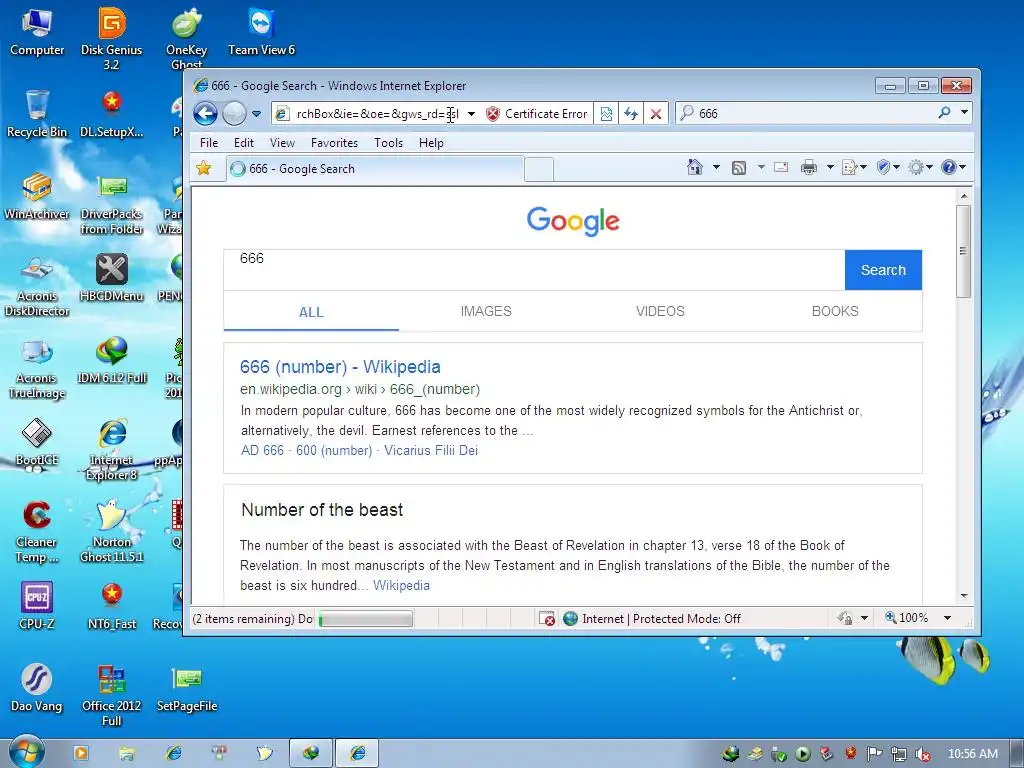Open the 'AD 666' sublink
The image size is (1024, 768).
262,451
